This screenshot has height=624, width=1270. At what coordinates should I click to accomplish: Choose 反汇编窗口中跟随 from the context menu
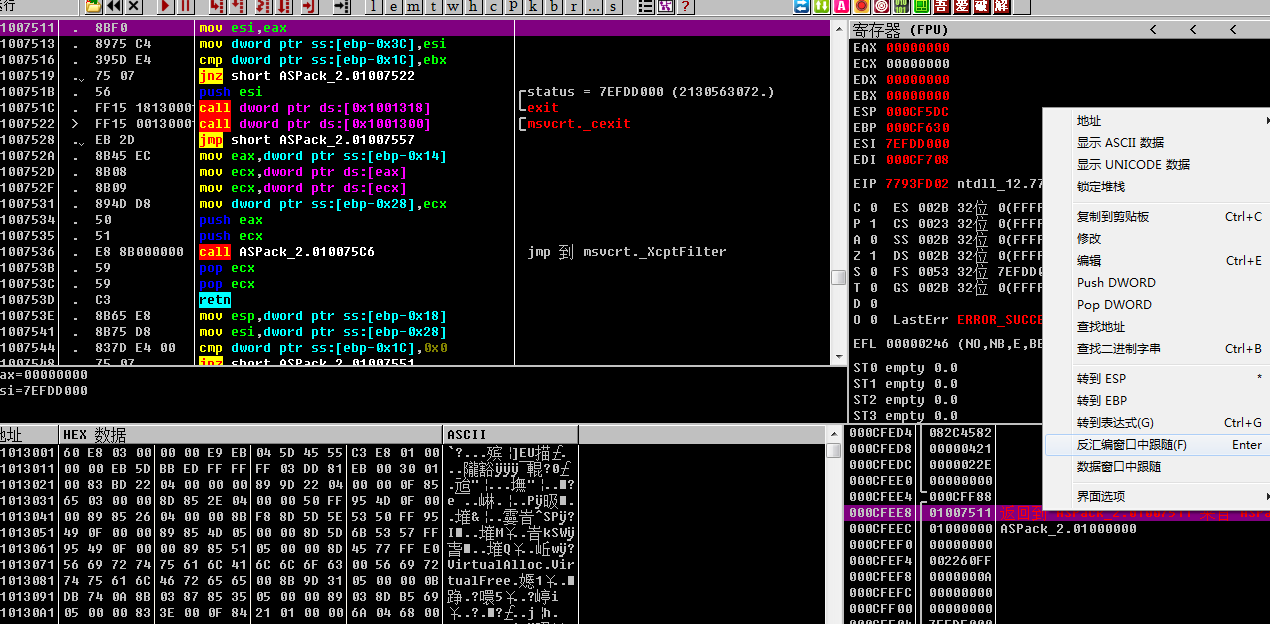(1131, 445)
